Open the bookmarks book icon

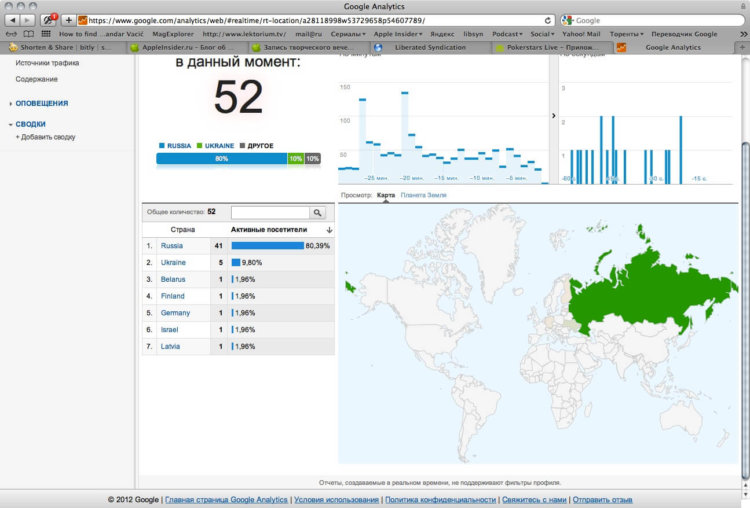(x=29, y=34)
